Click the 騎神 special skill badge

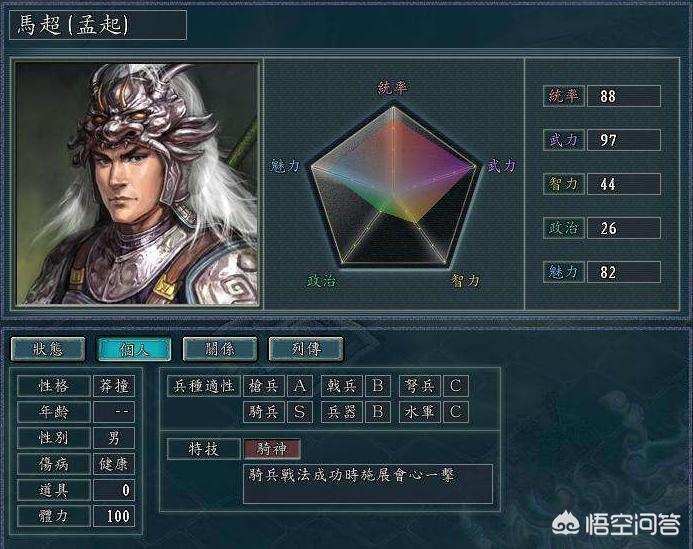click(x=272, y=449)
